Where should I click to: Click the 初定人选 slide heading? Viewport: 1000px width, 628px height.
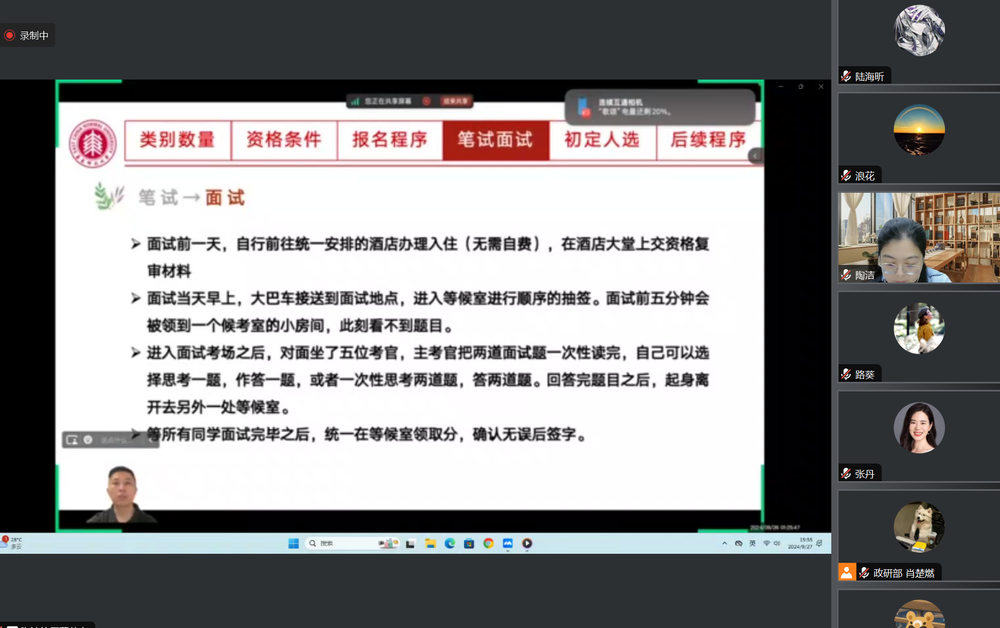tap(602, 140)
